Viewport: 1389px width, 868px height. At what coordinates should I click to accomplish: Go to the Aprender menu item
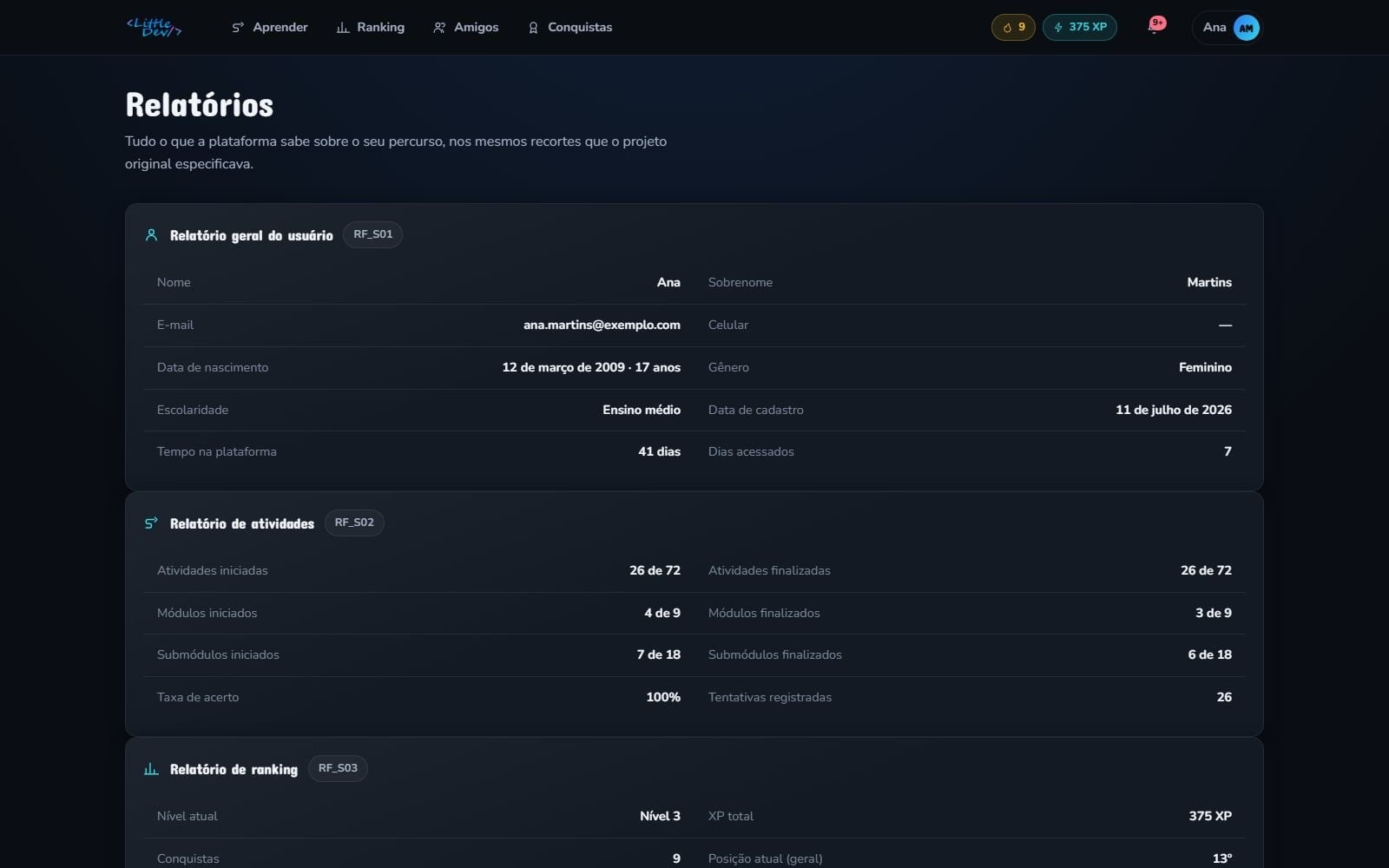[x=270, y=28]
